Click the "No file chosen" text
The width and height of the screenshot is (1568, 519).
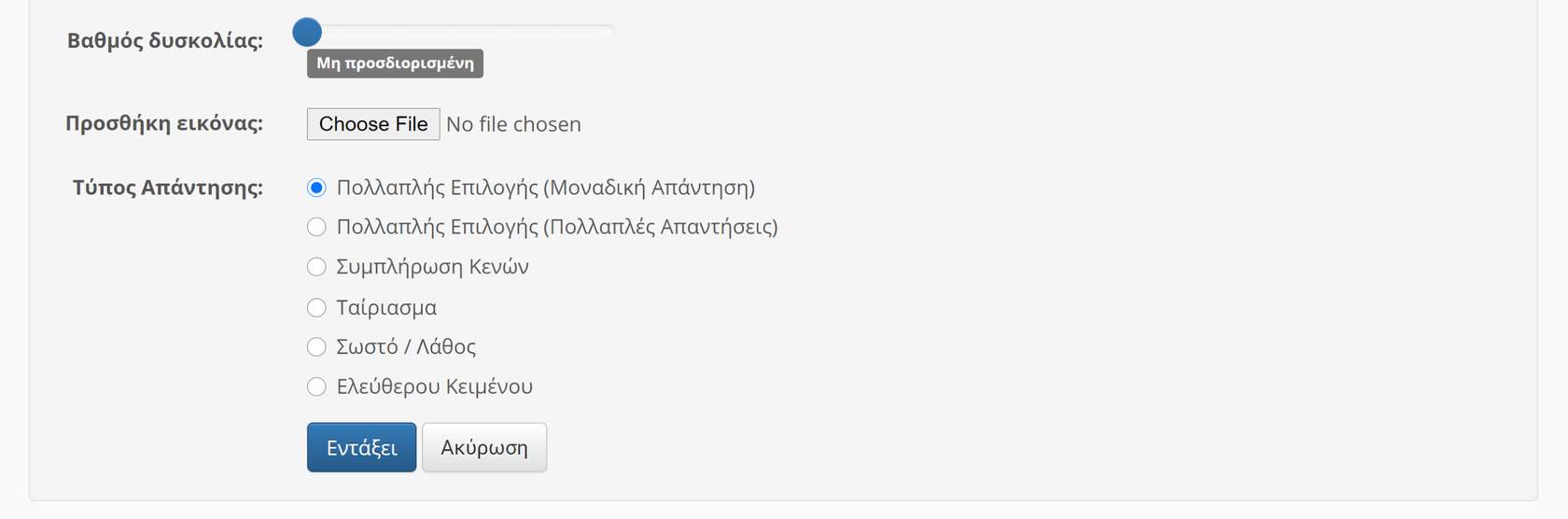pos(513,124)
